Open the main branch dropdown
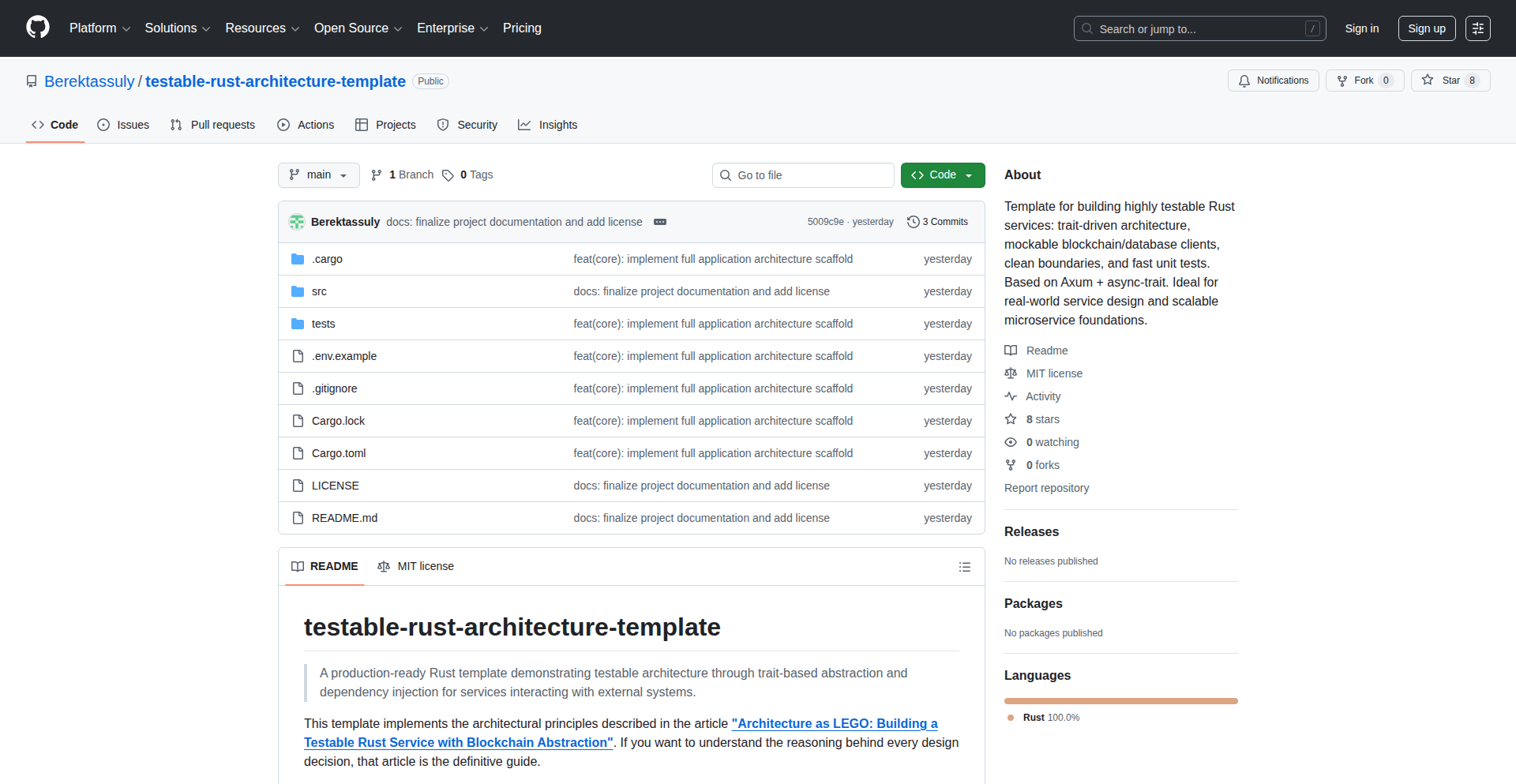The image size is (1516, 784). coord(318,175)
